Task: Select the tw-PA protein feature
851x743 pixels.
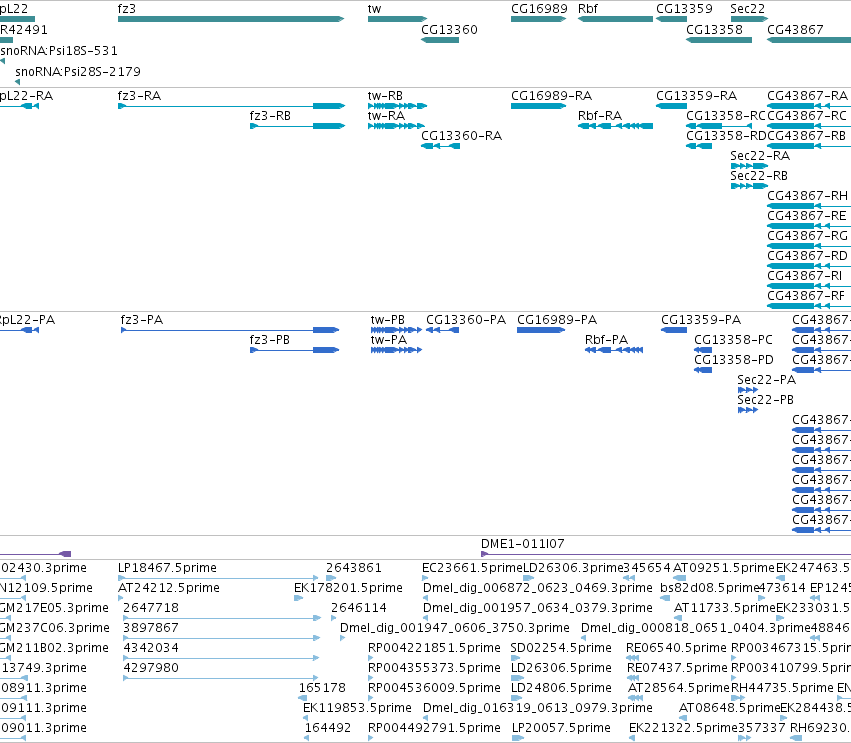Action: (x=396, y=350)
